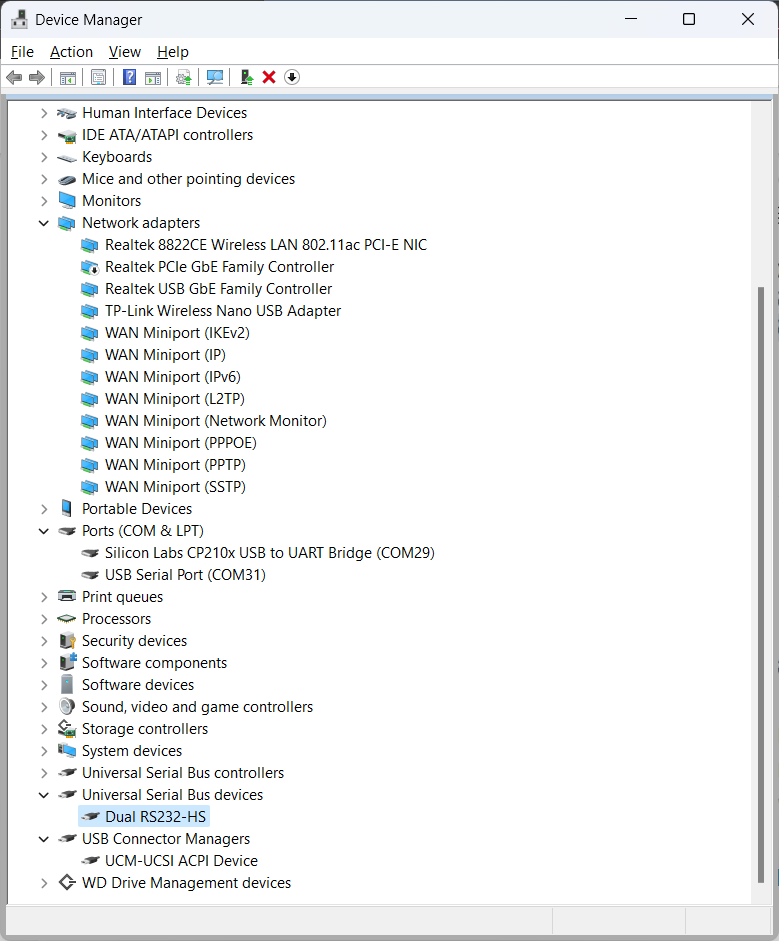This screenshot has height=941, width=779.
Task: Select WAN Miniport (Network Monitor)
Action: [x=215, y=421]
